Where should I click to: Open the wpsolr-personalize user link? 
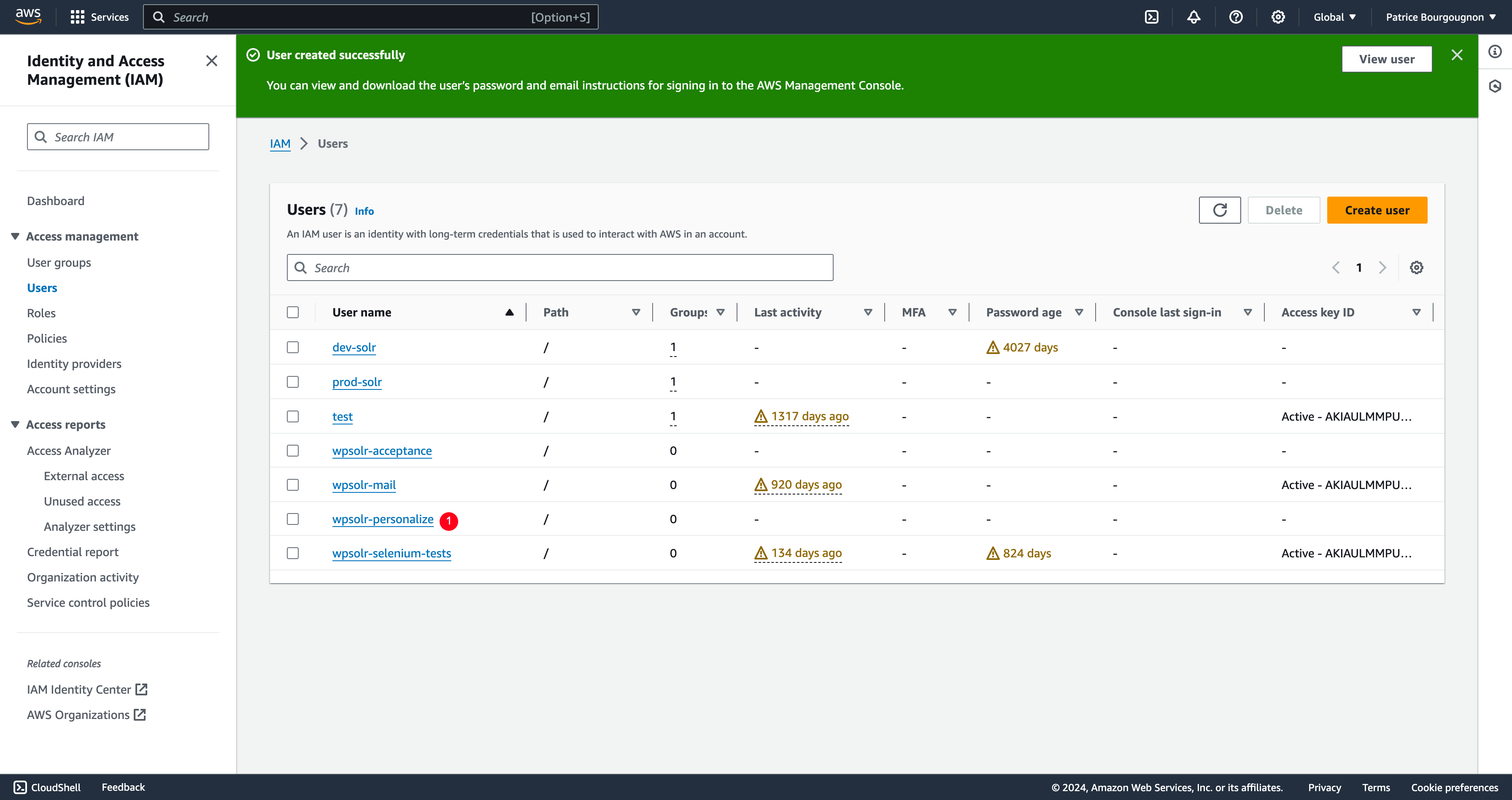tap(383, 519)
